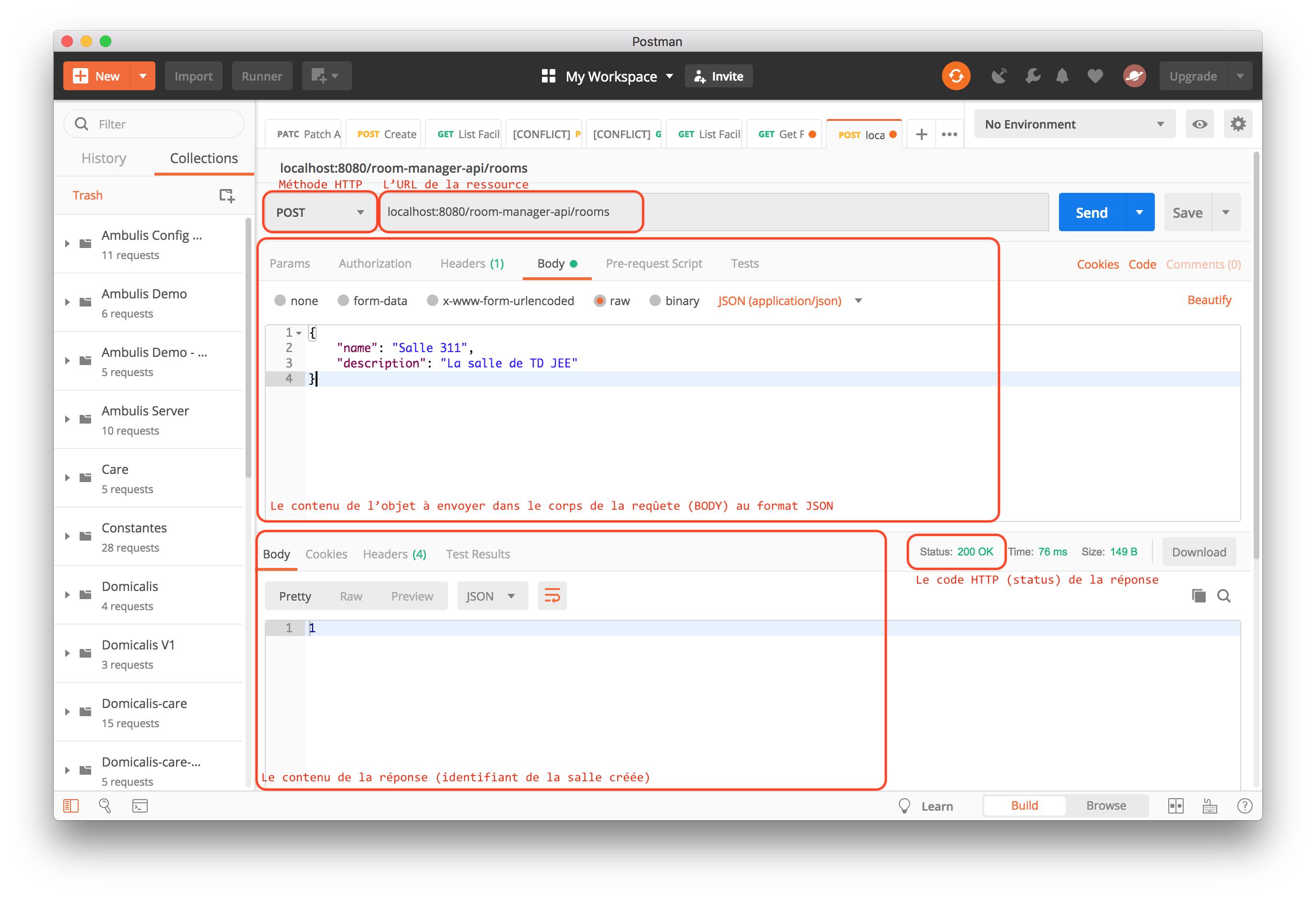The height and width of the screenshot is (897, 1316).
Task: Show the generated Code snippet
Action: point(1142,264)
